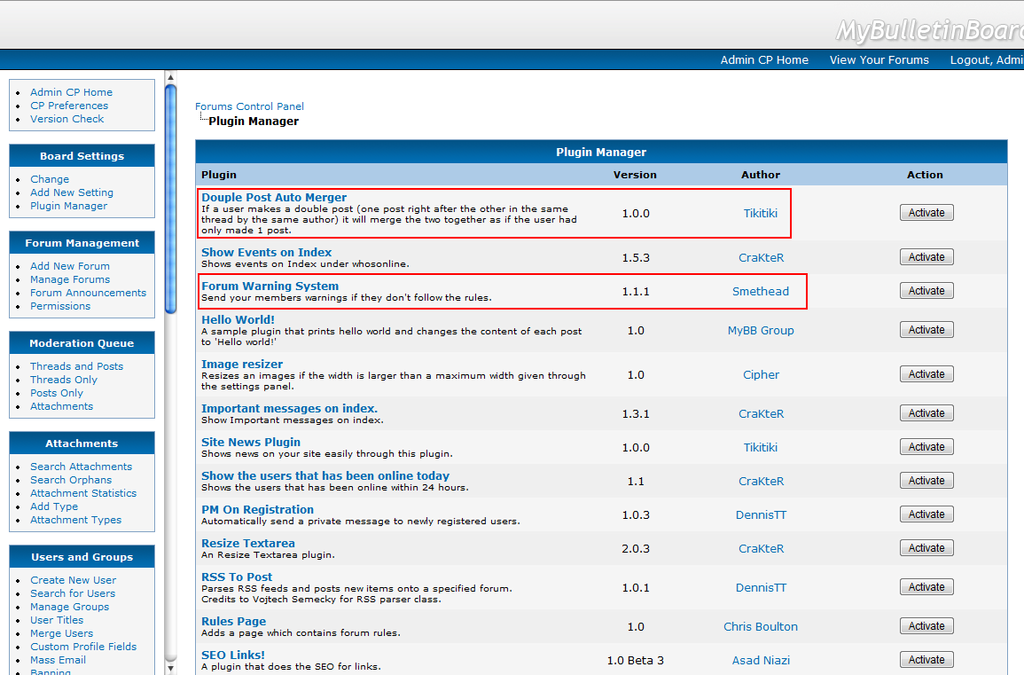Open the Mass Email link

56,660
